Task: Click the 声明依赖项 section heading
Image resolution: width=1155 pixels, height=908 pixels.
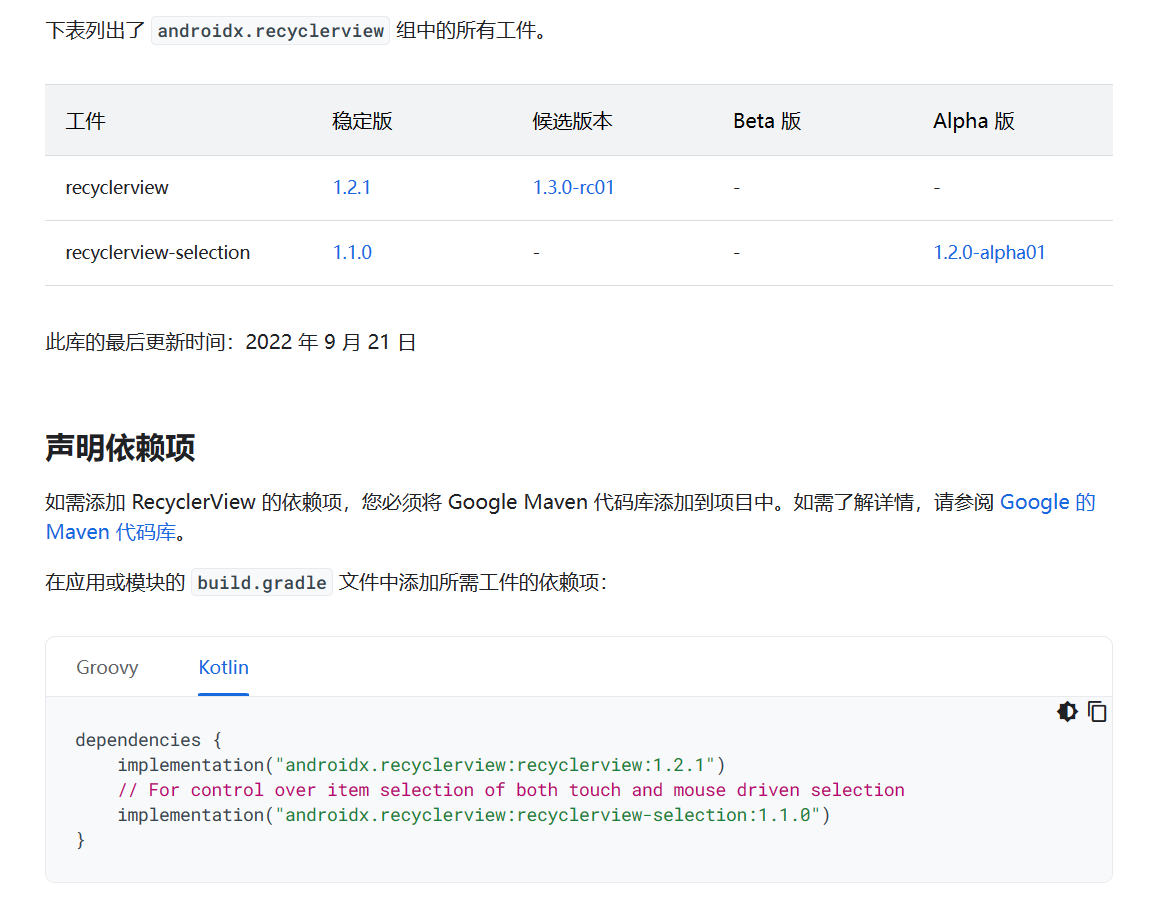Action: tap(120, 449)
